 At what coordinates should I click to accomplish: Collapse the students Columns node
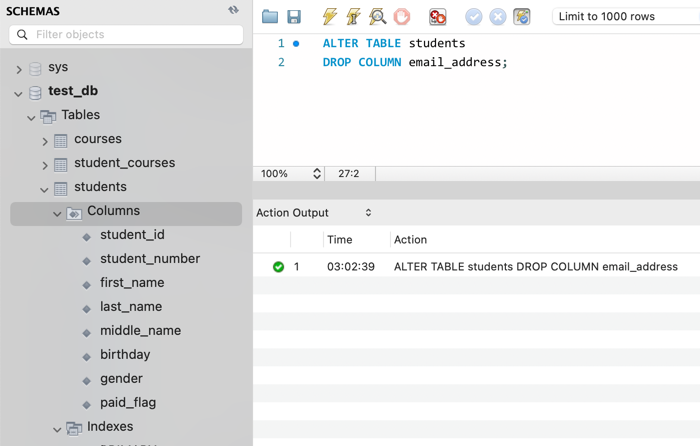(x=57, y=213)
